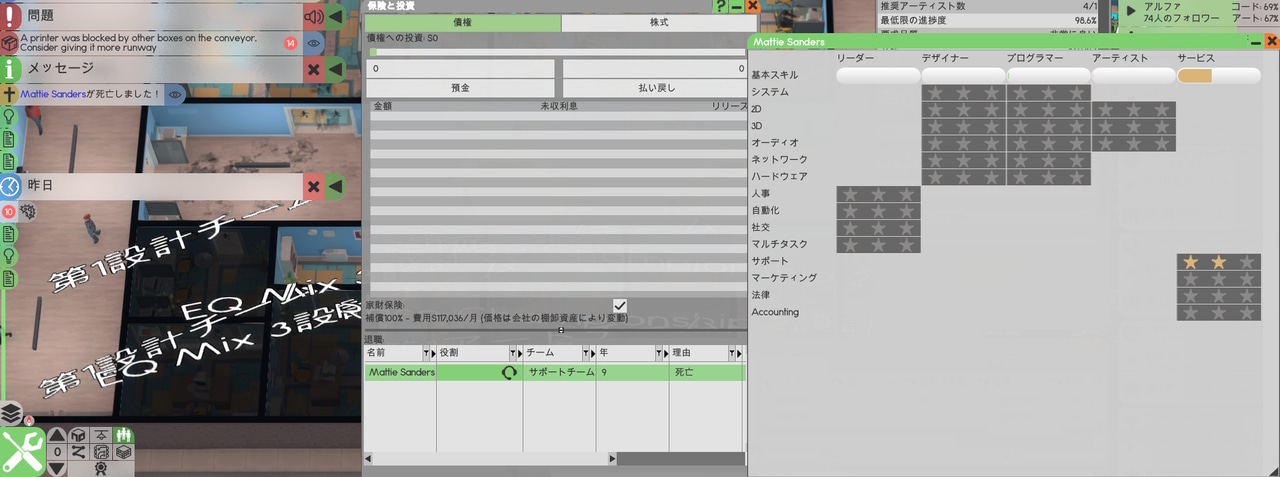This screenshot has height=477, width=1280.
Task: Click the green info メッセージ icon
Action: tap(10, 68)
